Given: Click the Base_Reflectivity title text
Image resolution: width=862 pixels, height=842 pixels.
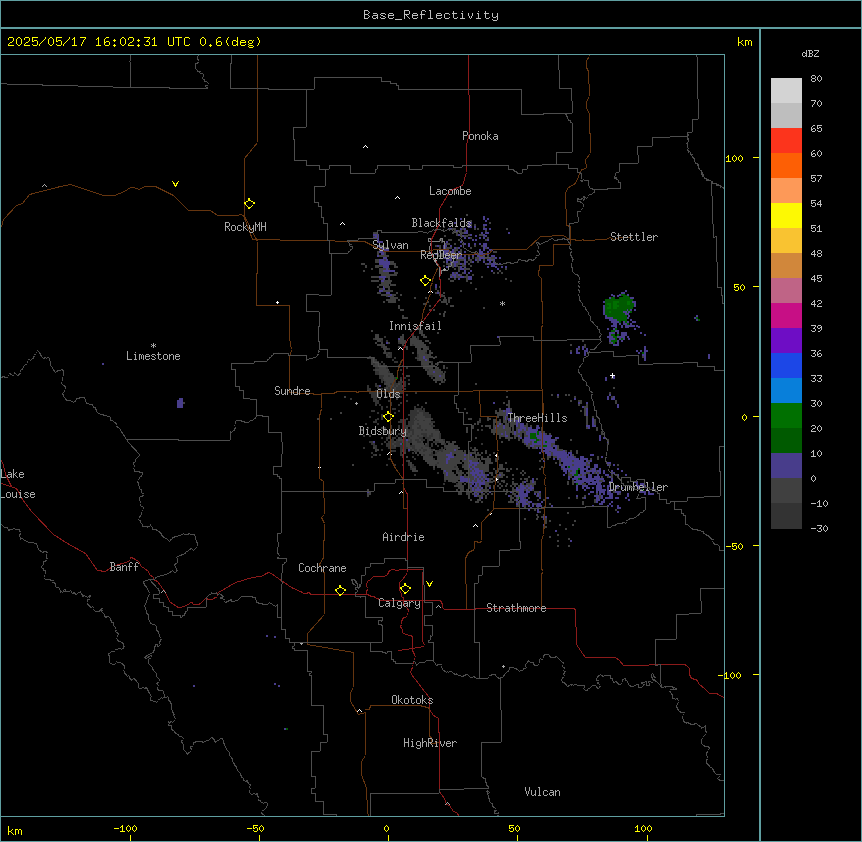Looking at the screenshot, I should coord(430,15).
